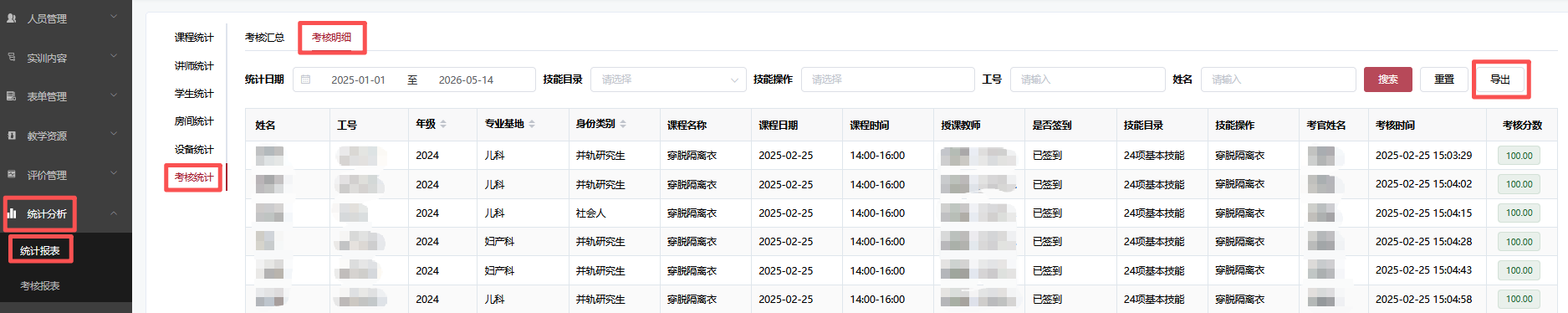Sort table by 年级 column arrows
Screen dimensions: 1568x313
tap(443, 124)
